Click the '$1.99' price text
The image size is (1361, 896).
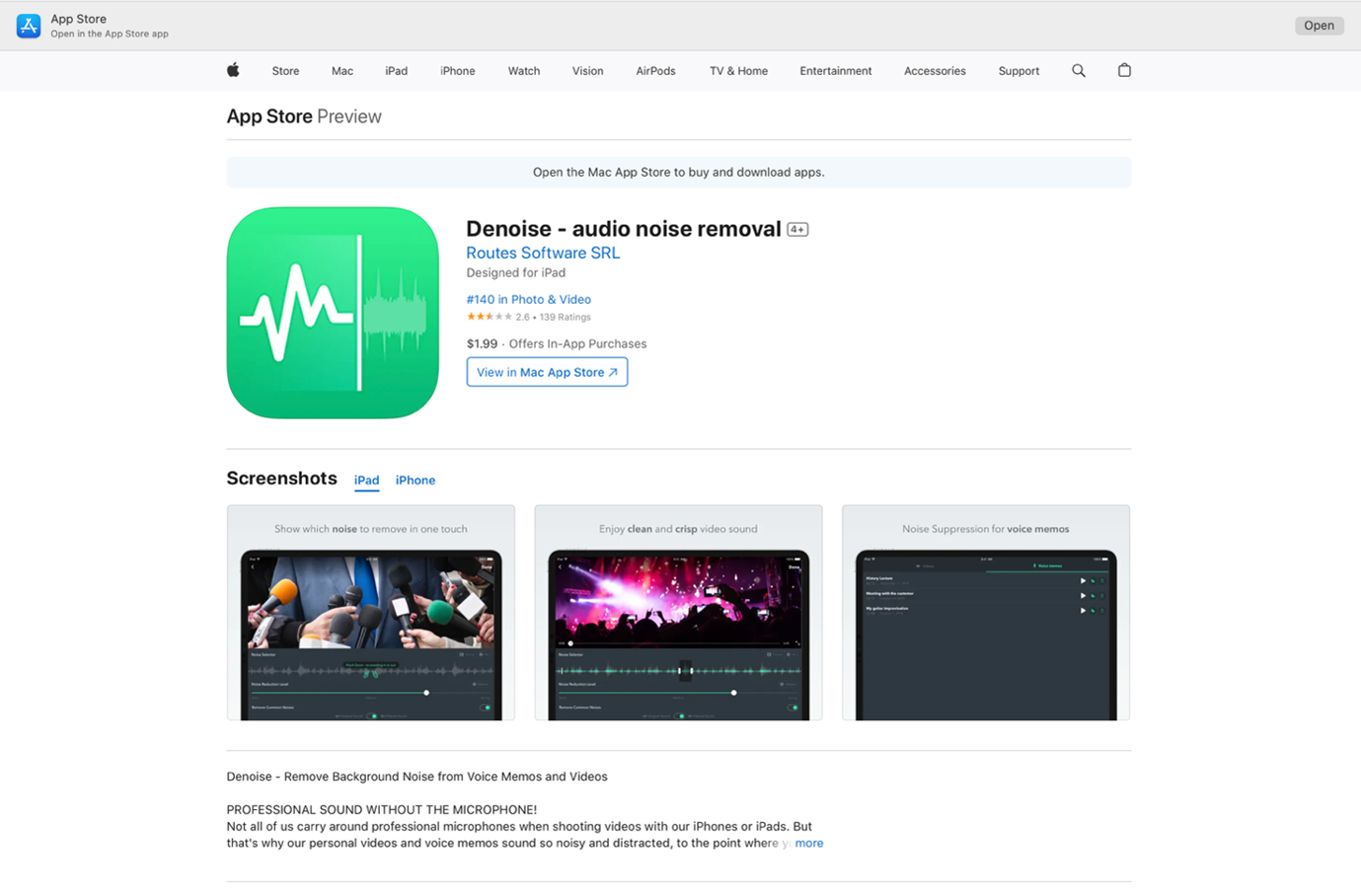(x=482, y=343)
